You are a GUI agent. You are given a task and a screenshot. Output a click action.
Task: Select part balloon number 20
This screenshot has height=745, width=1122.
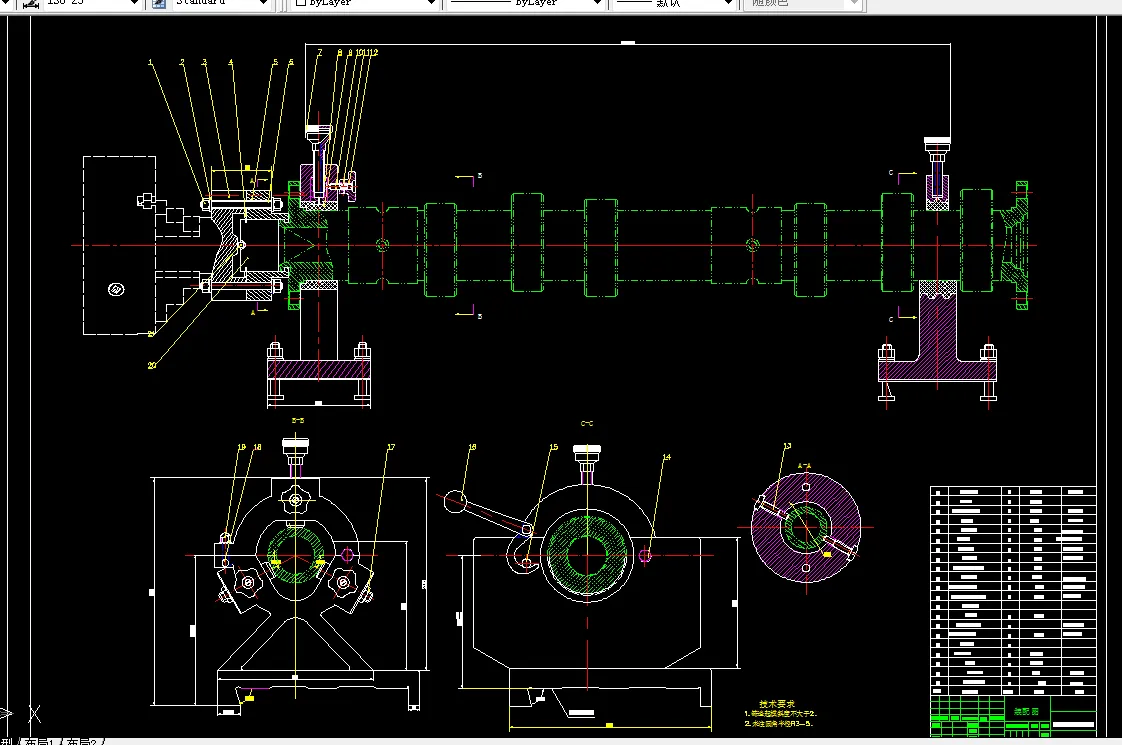pyautogui.click(x=152, y=366)
